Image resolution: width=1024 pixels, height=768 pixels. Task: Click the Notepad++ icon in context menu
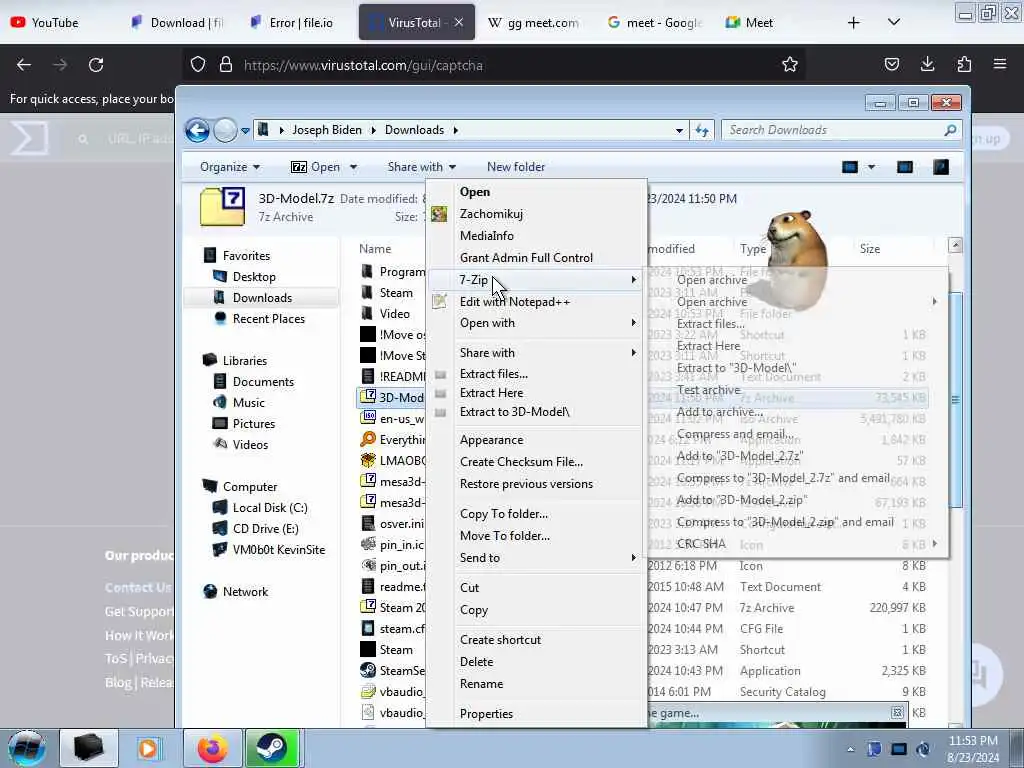[x=440, y=302]
